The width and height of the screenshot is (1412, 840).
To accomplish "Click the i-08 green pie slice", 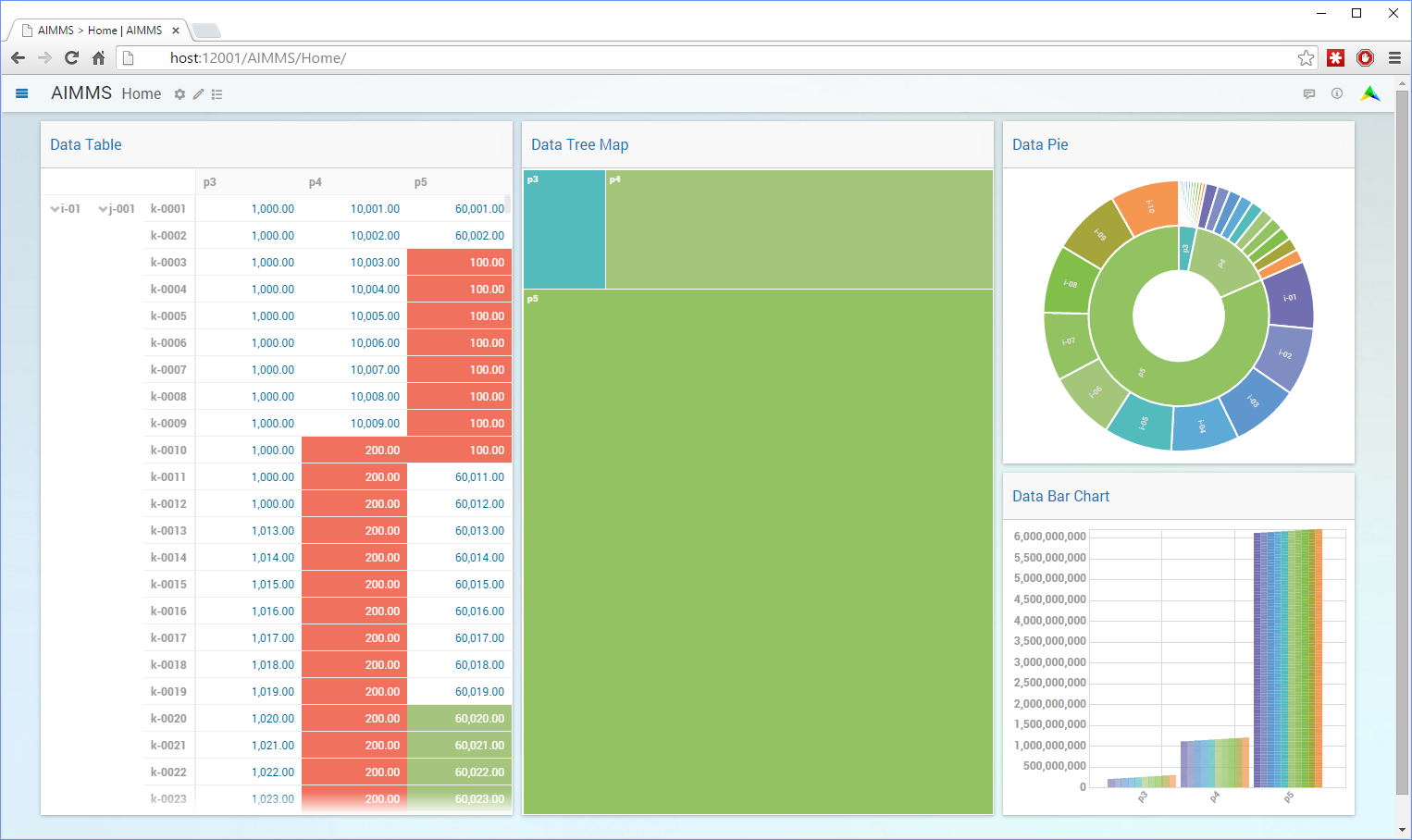I will [1069, 283].
